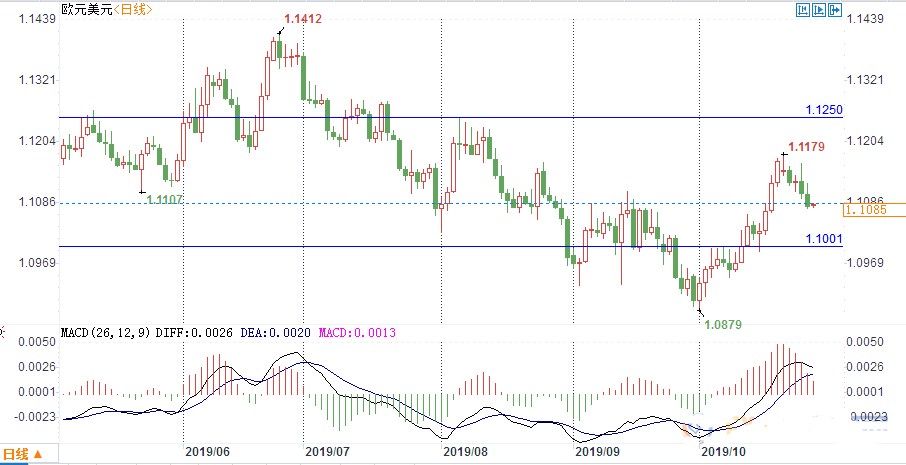Click the scroll-to-start chart icon
Viewport: 906px width, 465px height.
pos(801,11)
